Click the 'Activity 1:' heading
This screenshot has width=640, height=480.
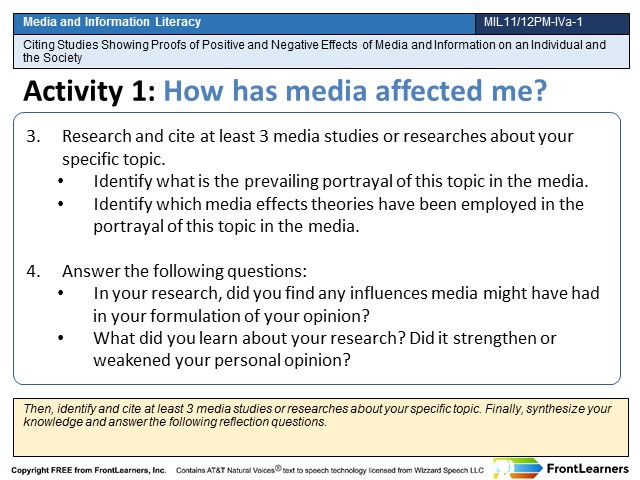(x=89, y=91)
